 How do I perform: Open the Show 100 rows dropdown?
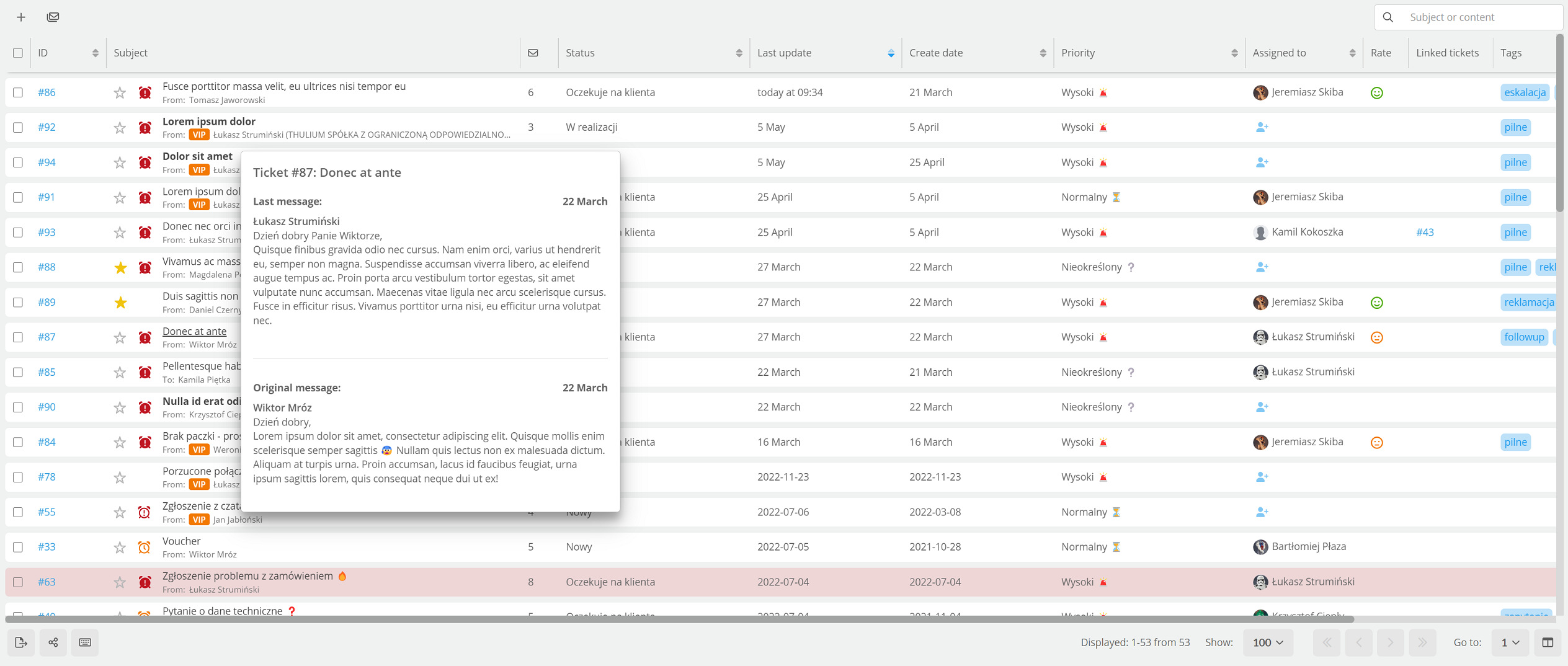(1268, 642)
